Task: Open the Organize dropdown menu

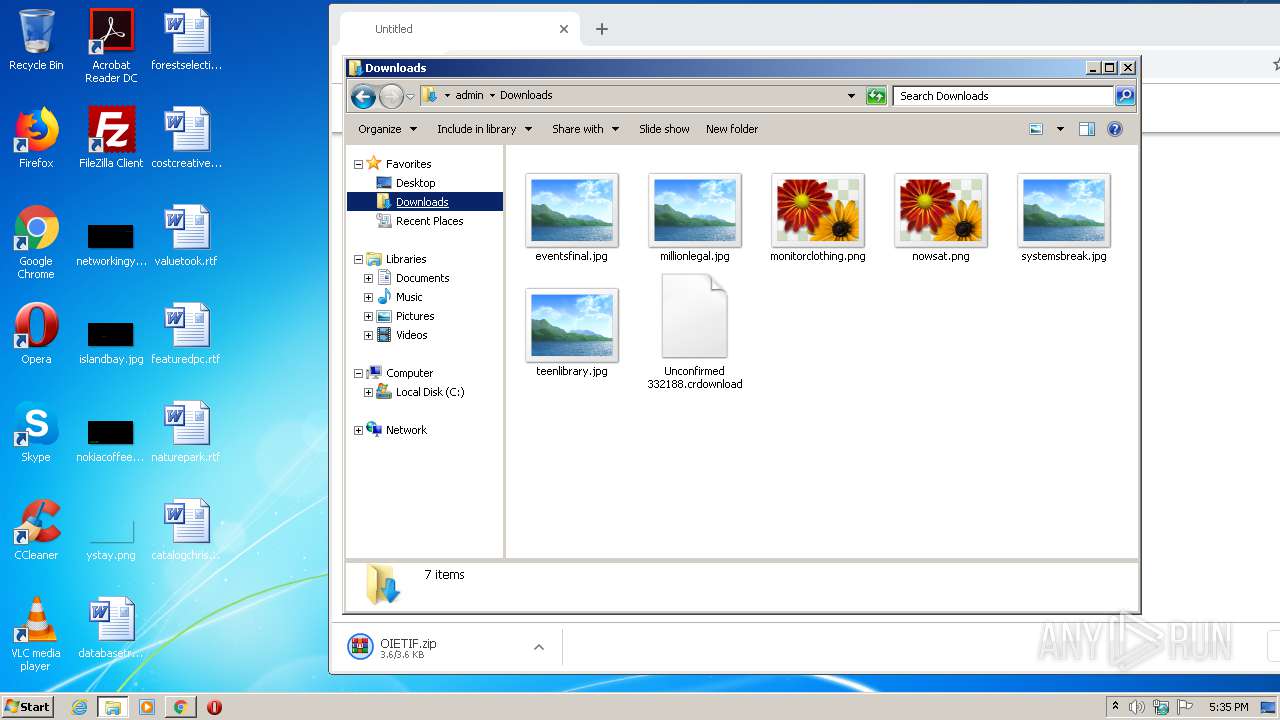Action: (x=387, y=129)
